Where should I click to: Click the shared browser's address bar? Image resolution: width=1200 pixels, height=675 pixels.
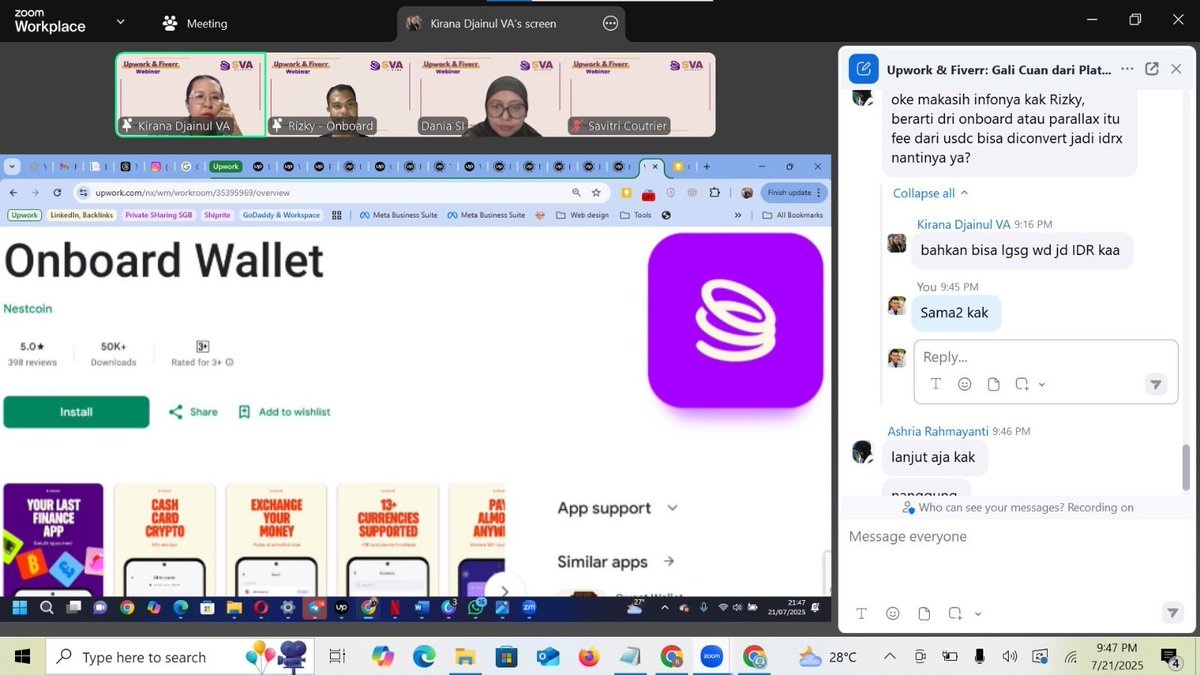pos(324,192)
